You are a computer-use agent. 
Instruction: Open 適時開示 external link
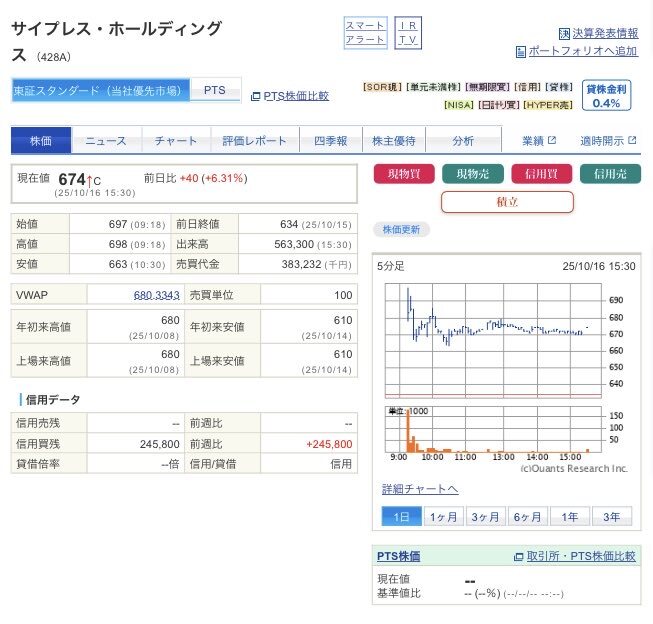608,141
